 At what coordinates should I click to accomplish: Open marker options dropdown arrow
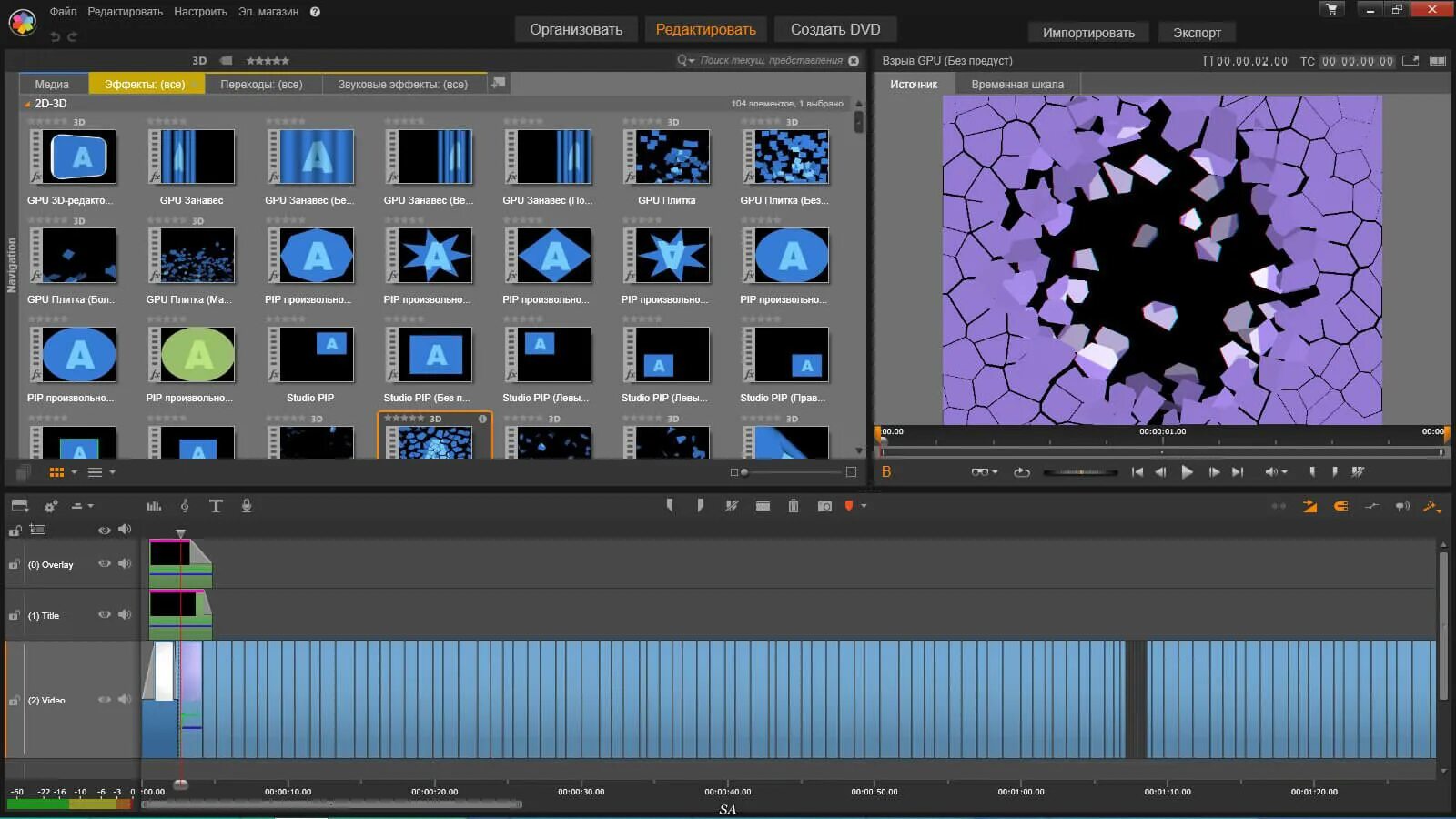point(864,506)
